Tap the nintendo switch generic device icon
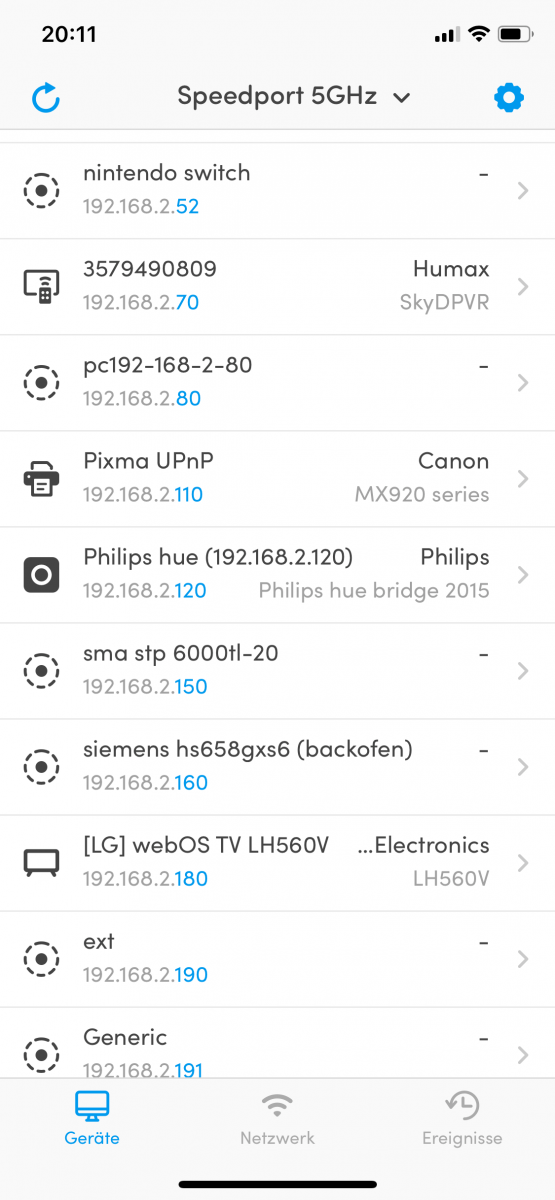The image size is (555, 1200). (41, 190)
